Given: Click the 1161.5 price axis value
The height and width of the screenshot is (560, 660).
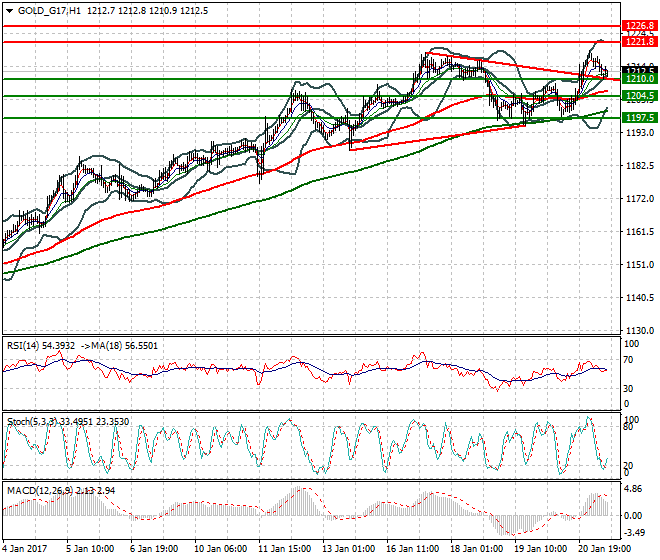Looking at the screenshot, I should click(x=640, y=232).
